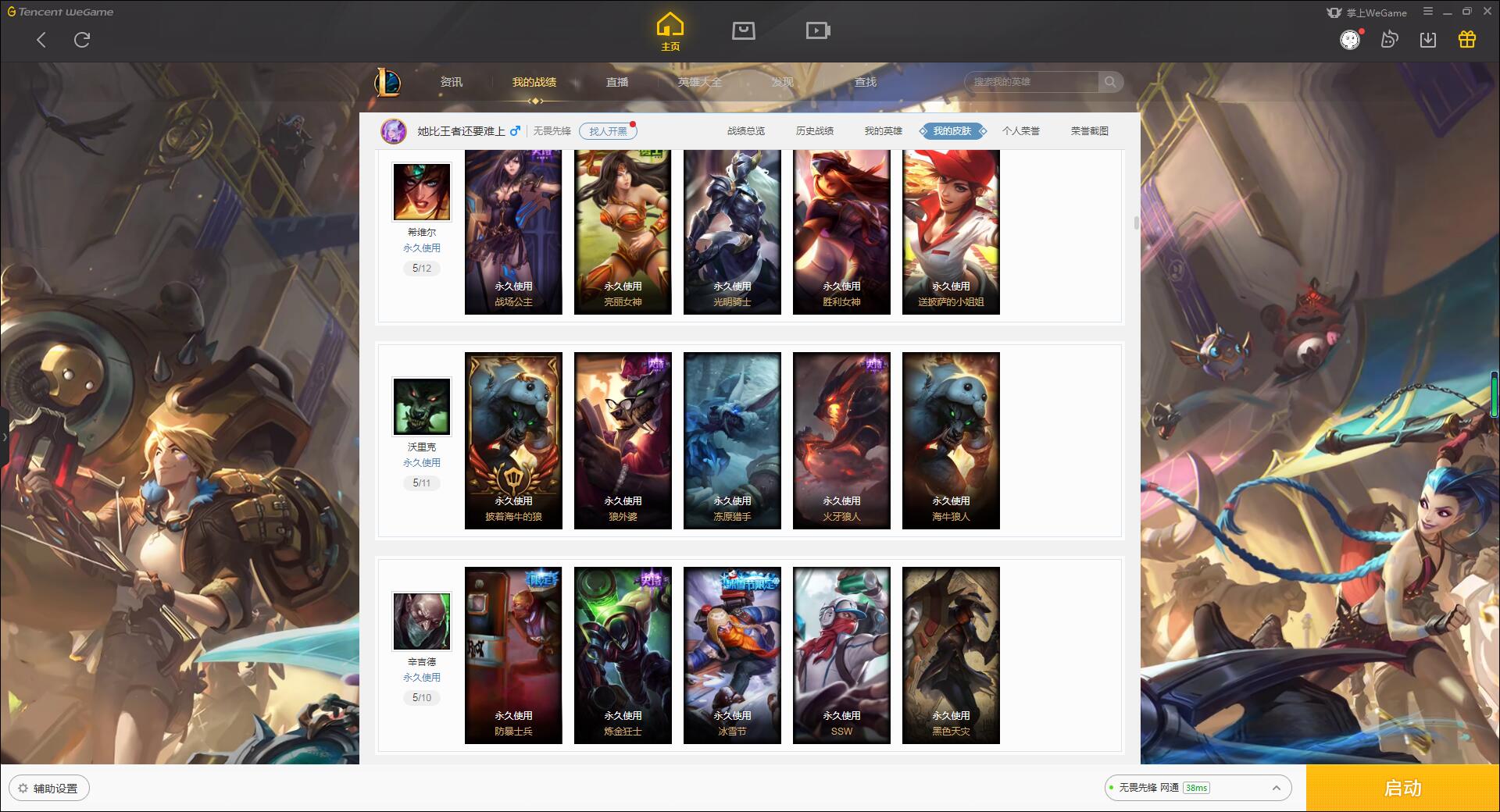Click into the hero search field

pyautogui.click(x=1031, y=82)
